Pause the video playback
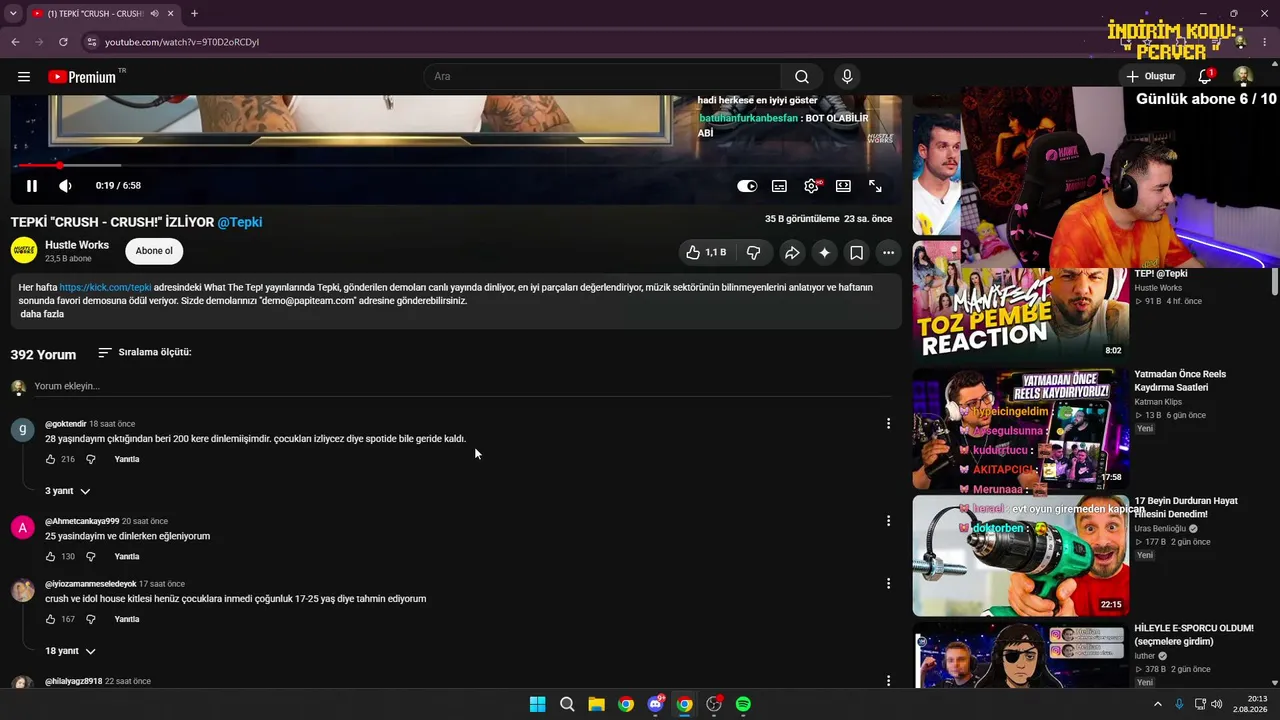The width and height of the screenshot is (1280, 720). tap(32, 186)
